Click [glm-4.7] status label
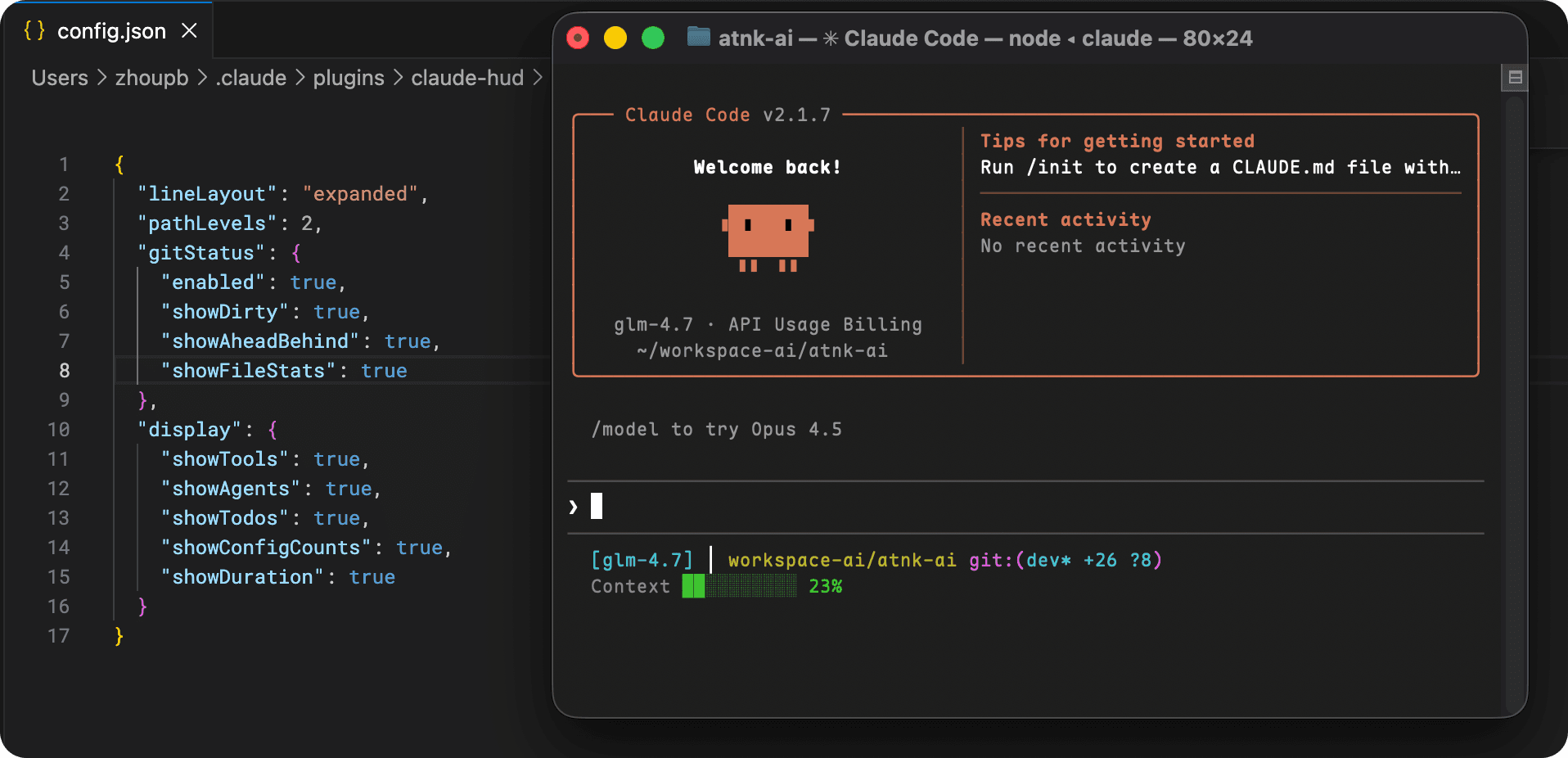 click(x=642, y=560)
